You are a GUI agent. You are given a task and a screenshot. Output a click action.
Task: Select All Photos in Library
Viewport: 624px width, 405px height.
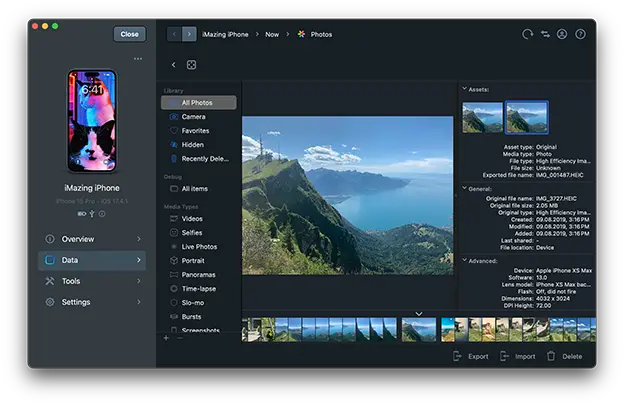pos(199,103)
